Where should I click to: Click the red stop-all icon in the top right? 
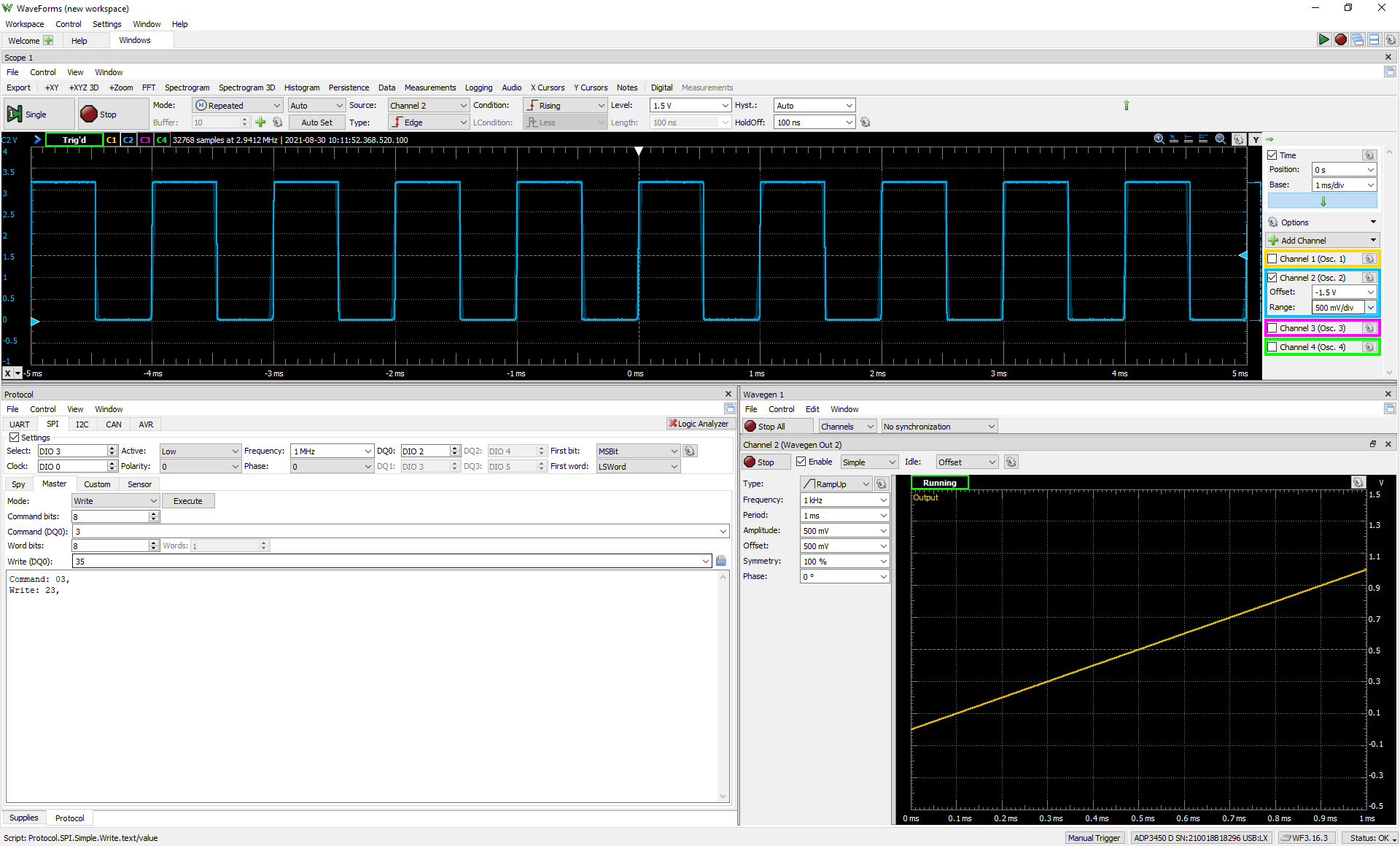(x=1340, y=40)
